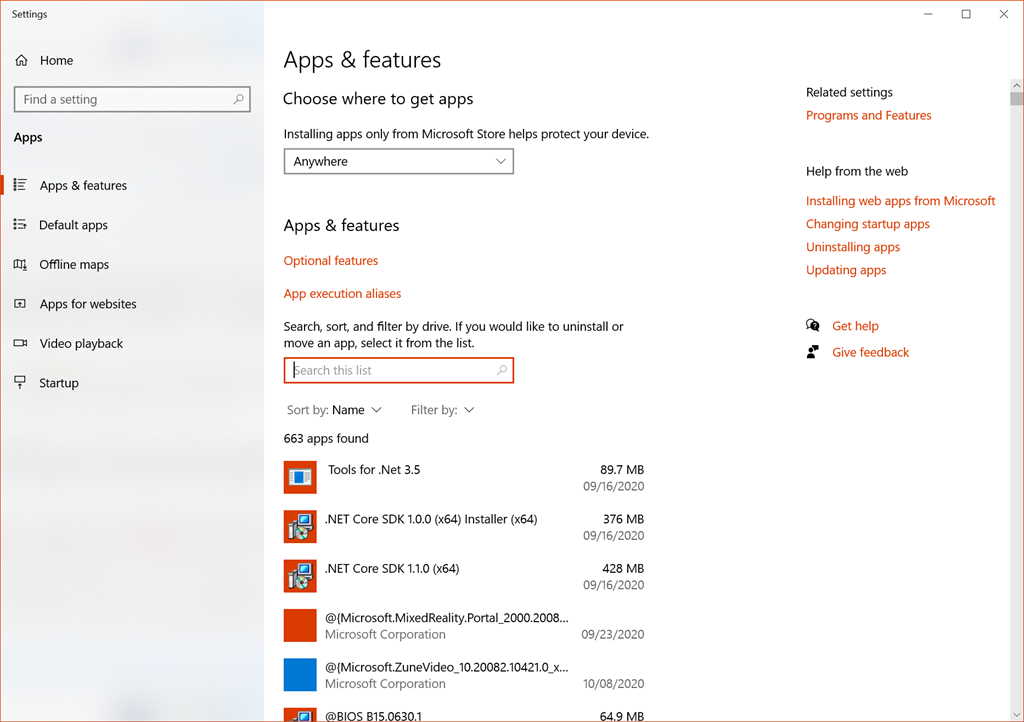The height and width of the screenshot is (722, 1024).
Task: Select the @BIOS B15.0630.1 entry
Action: (x=464, y=714)
